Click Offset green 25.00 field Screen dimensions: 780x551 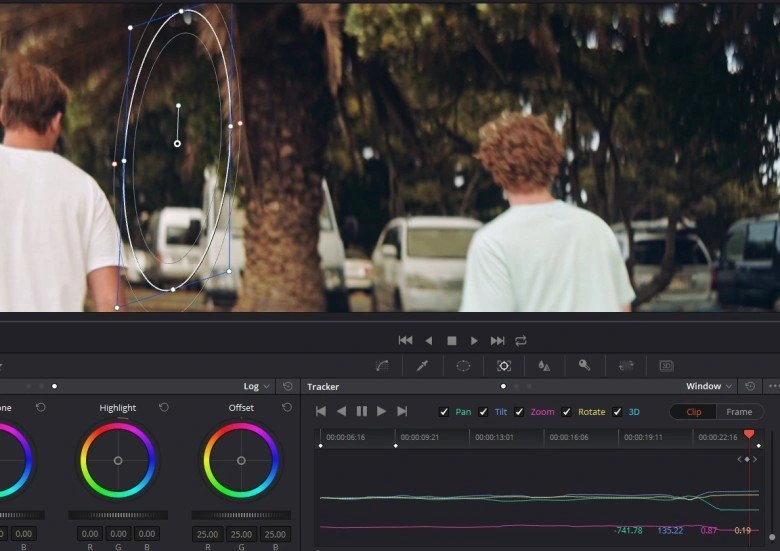(x=241, y=534)
